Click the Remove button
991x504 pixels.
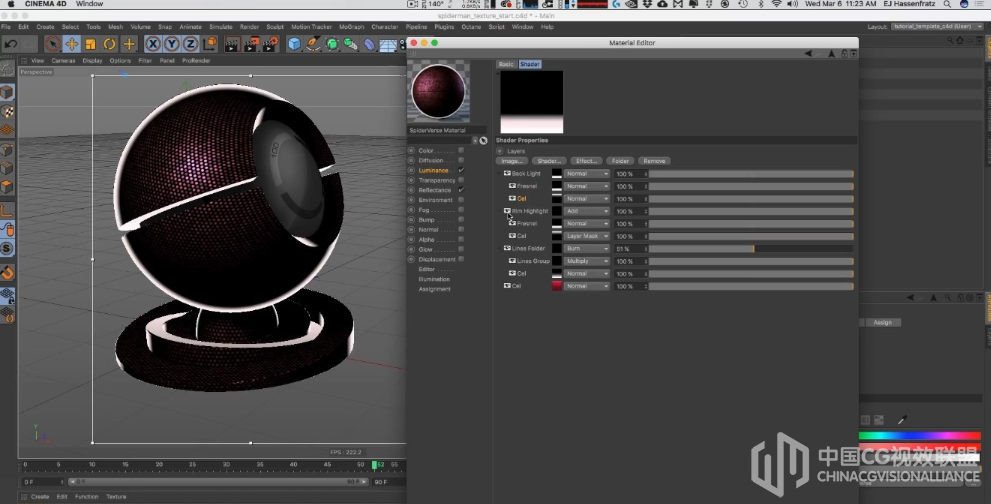coord(654,161)
